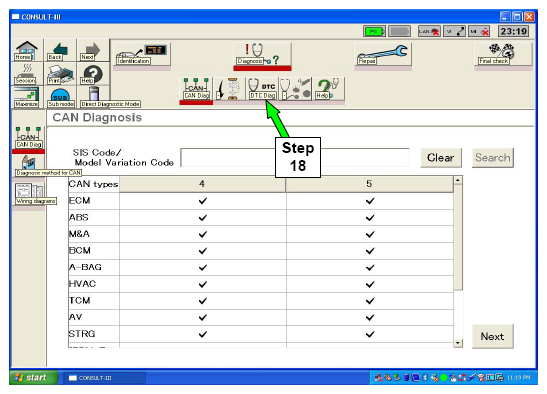
Task: Click the TCM row label
Action: click(80, 300)
